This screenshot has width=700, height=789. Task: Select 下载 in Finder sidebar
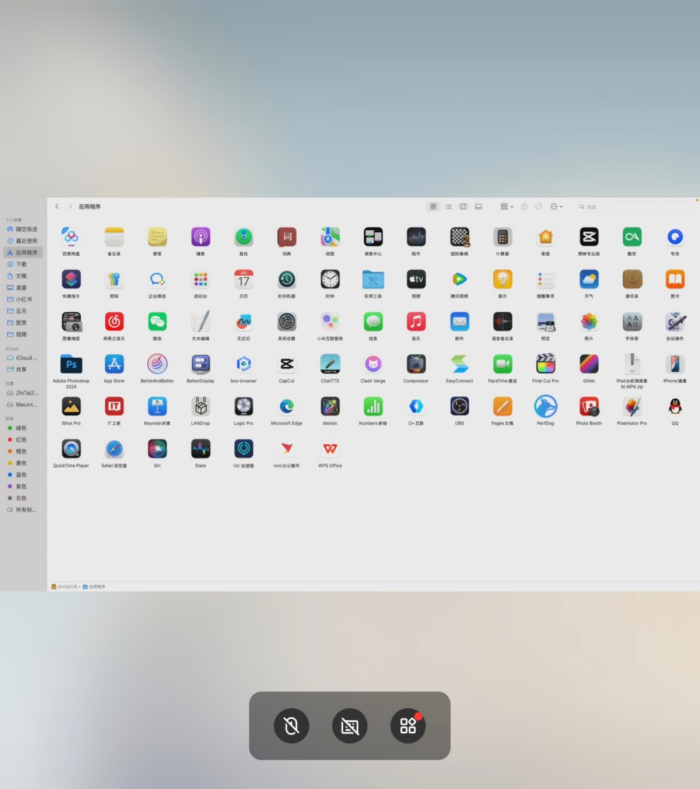[x=22, y=264]
